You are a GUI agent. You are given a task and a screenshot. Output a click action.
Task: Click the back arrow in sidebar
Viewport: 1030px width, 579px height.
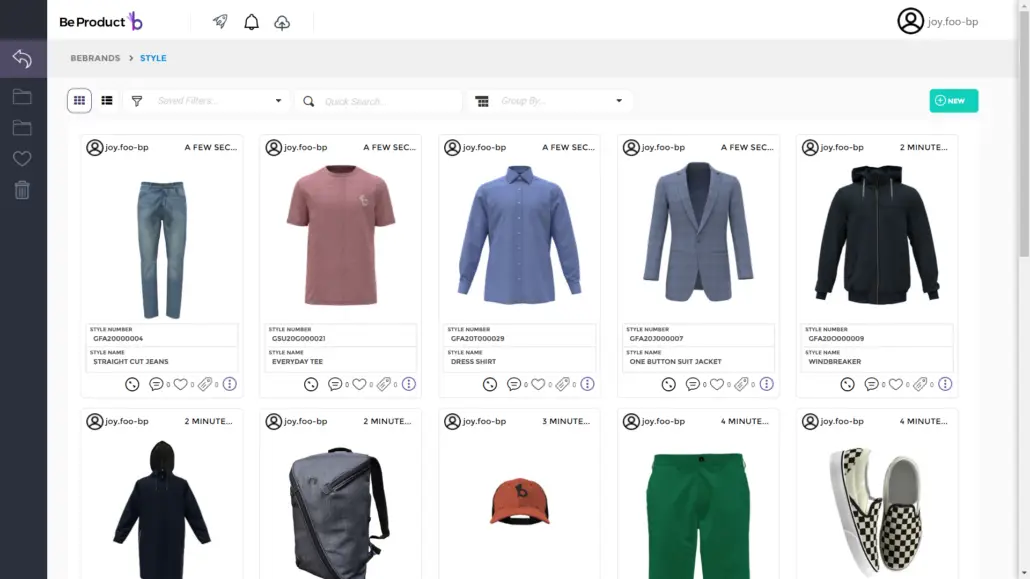22,59
